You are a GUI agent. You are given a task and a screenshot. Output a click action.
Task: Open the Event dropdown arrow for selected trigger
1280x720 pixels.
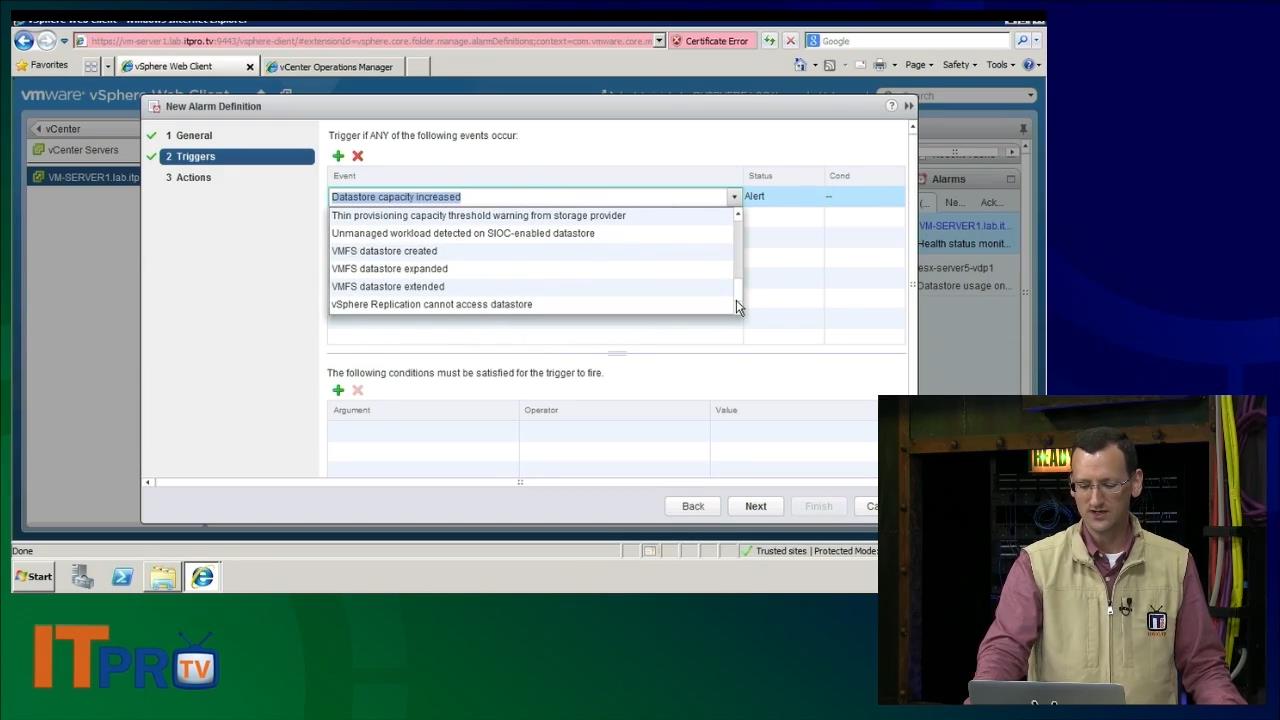coord(734,197)
